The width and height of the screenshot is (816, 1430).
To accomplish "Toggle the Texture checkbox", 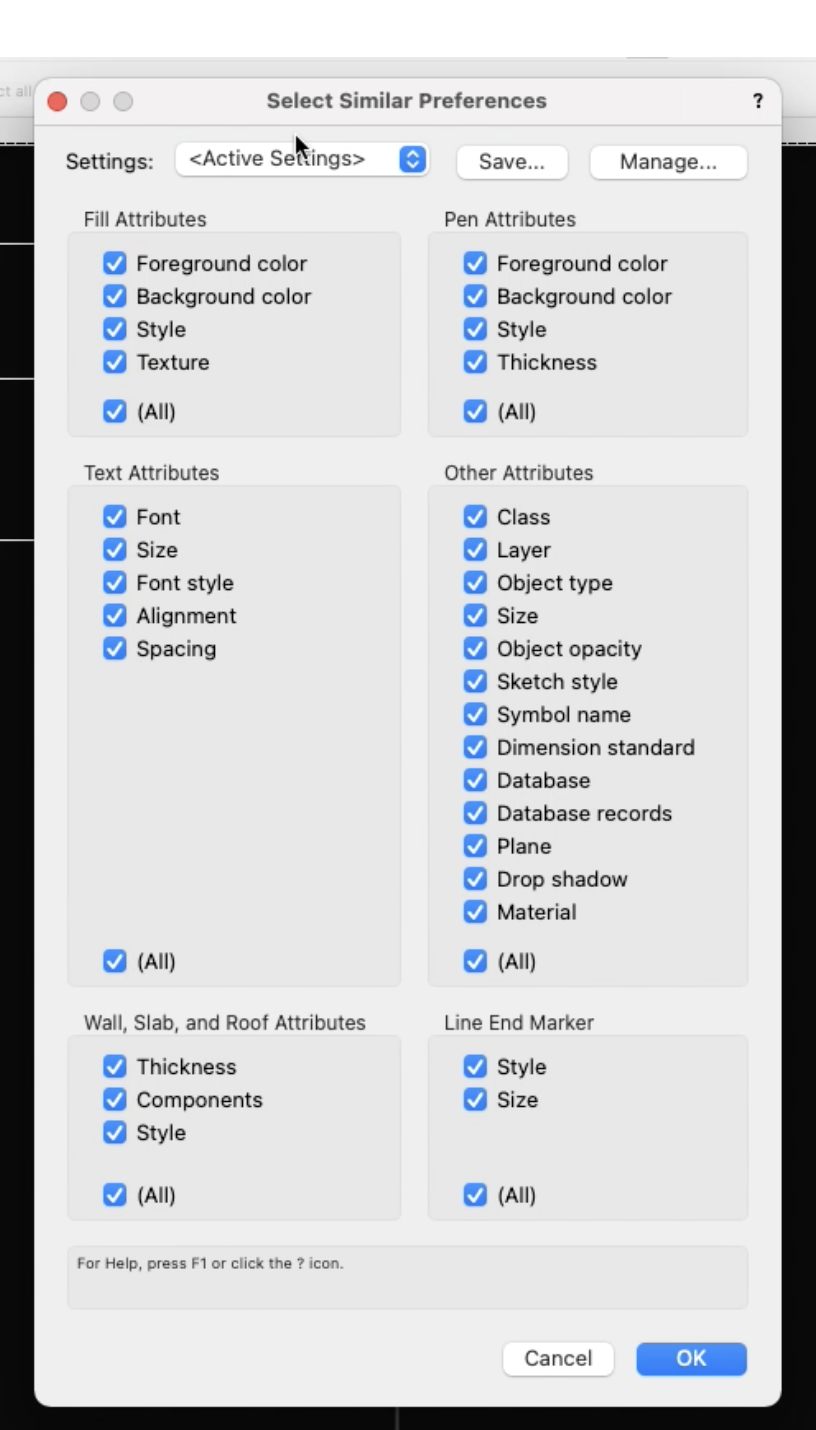I will point(115,363).
